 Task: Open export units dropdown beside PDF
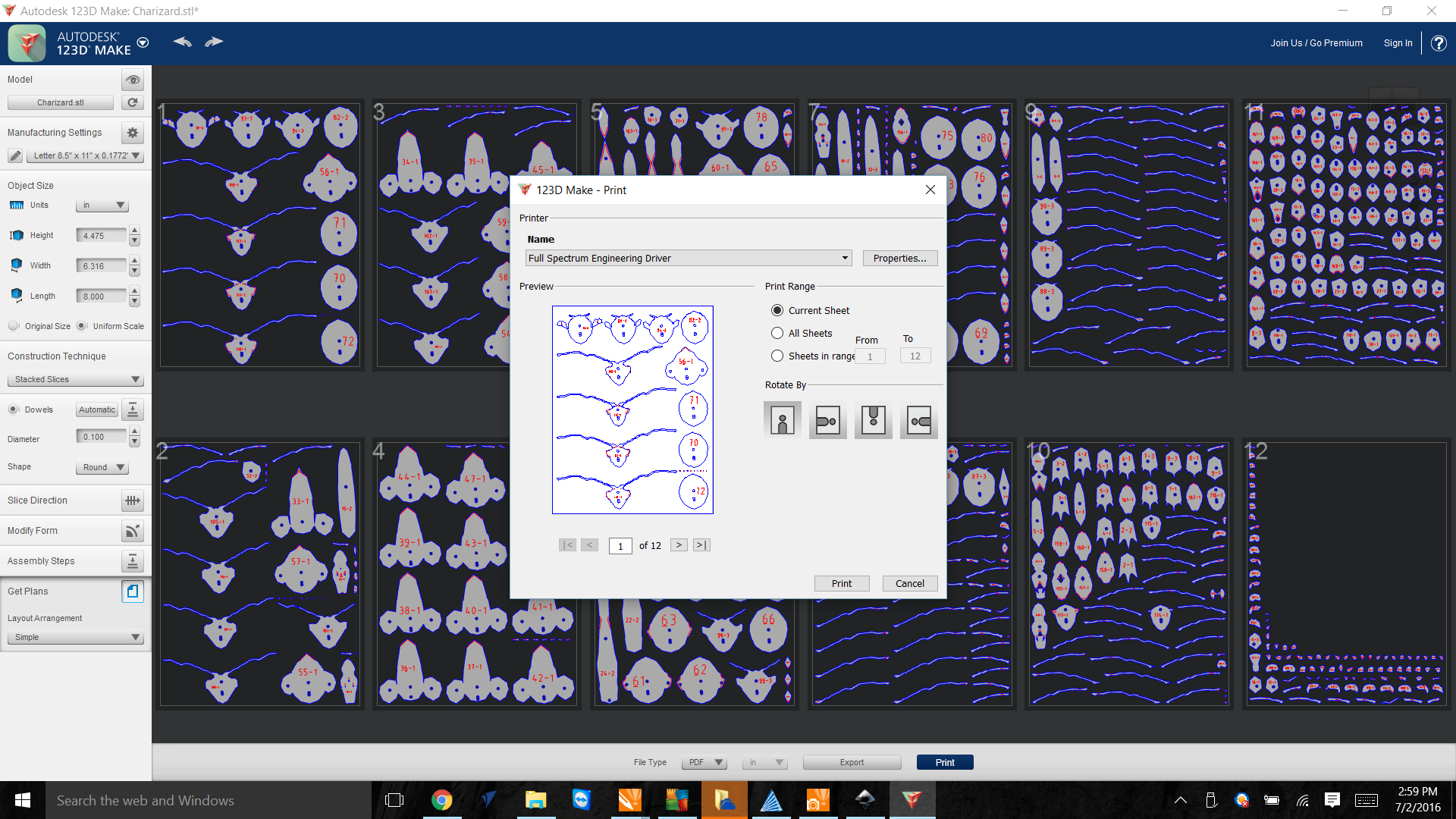tap(765, 762)
